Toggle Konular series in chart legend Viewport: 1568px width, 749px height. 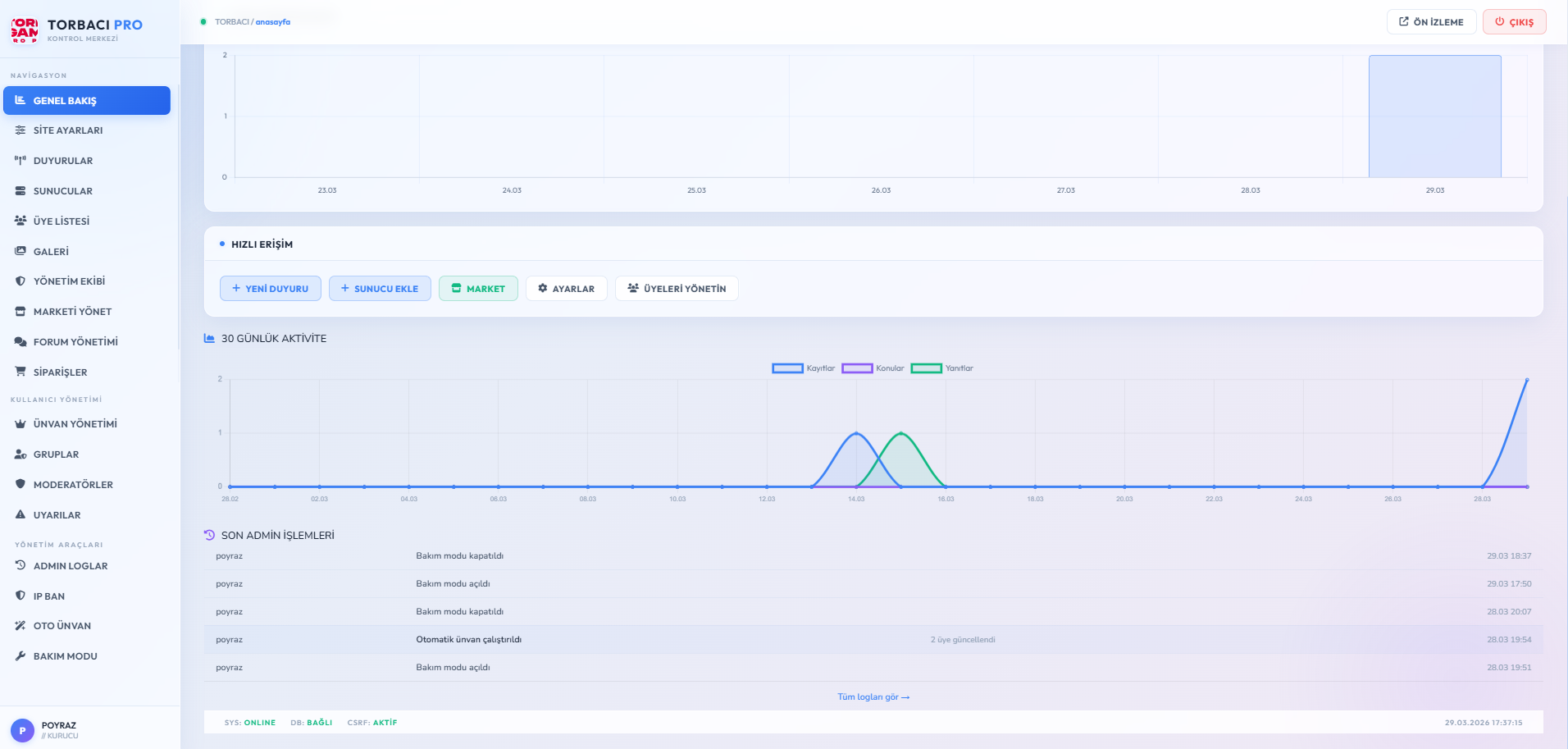pos(873,368)
